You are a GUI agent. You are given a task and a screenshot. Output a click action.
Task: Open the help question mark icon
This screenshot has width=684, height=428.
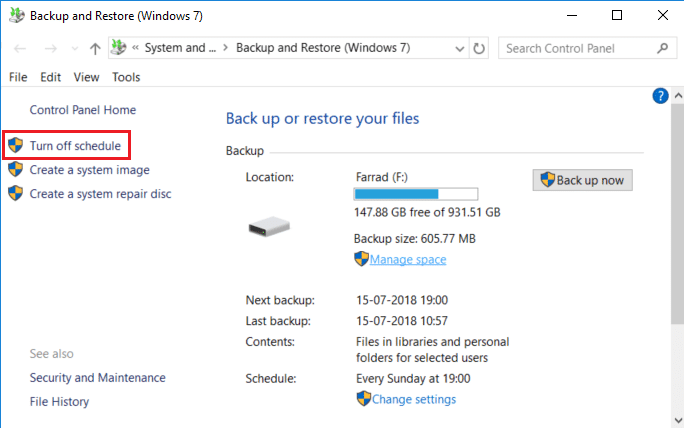(x=660, y=96)
